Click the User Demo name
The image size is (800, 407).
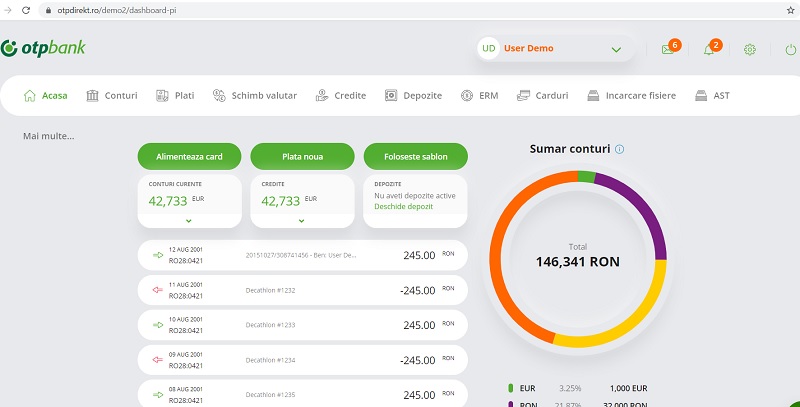(x=529, y=48)
